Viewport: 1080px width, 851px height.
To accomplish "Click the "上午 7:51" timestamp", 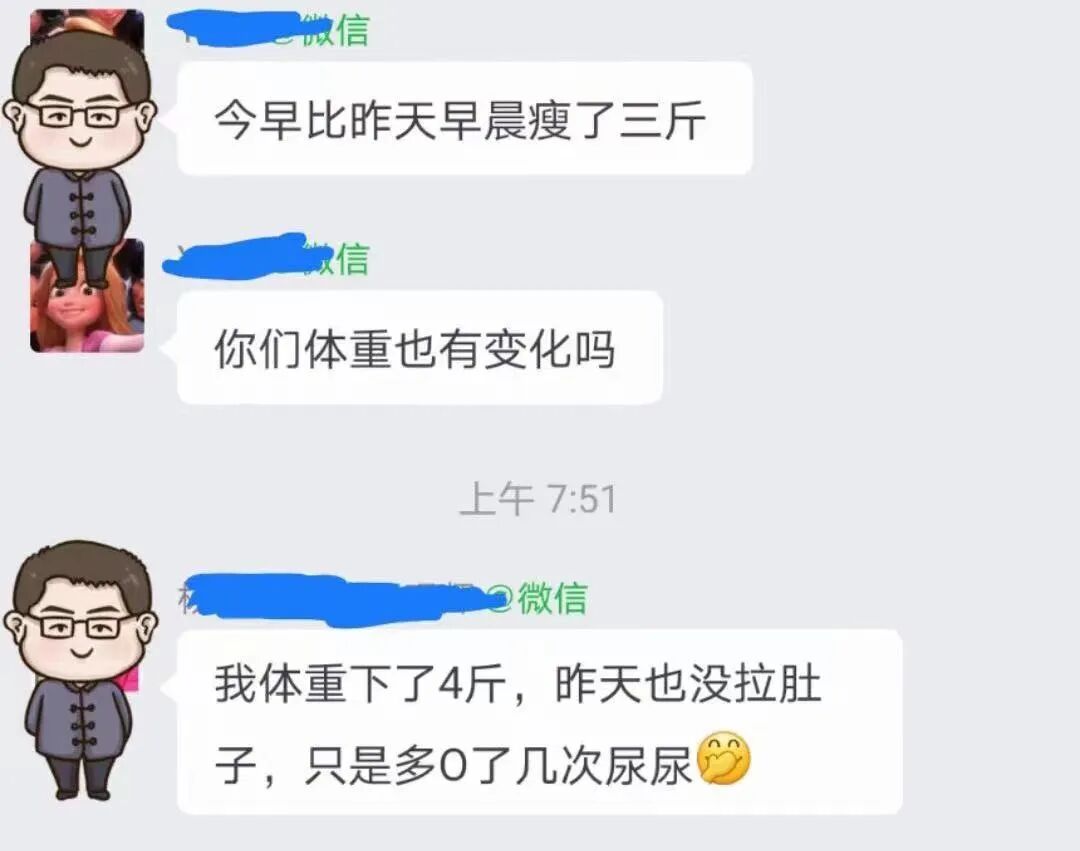I will coord(537,499).
